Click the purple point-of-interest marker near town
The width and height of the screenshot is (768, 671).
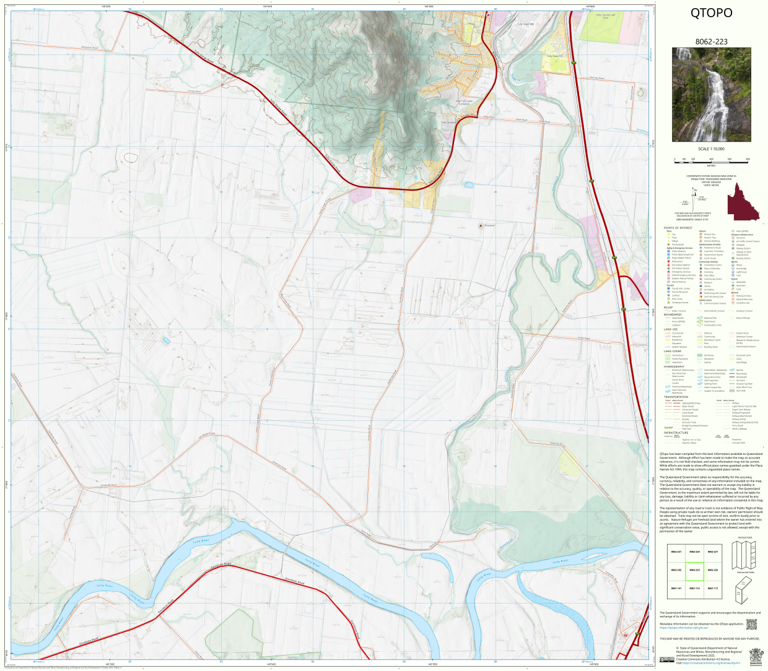488,15
